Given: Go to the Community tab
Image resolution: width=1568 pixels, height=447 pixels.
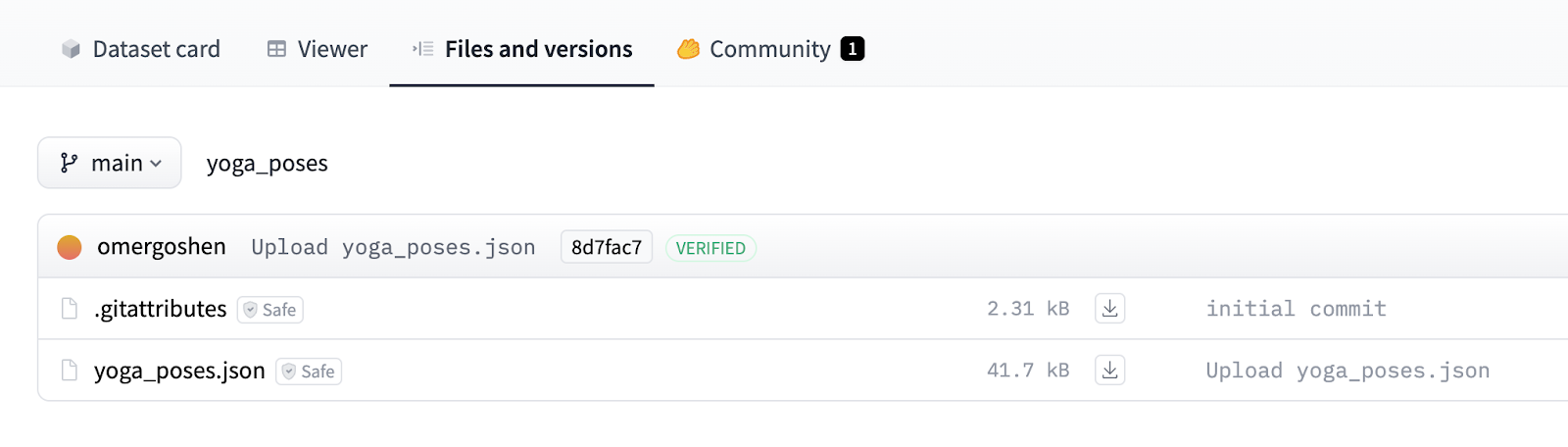Looking at the screenshot, I should tap(755, 49).
